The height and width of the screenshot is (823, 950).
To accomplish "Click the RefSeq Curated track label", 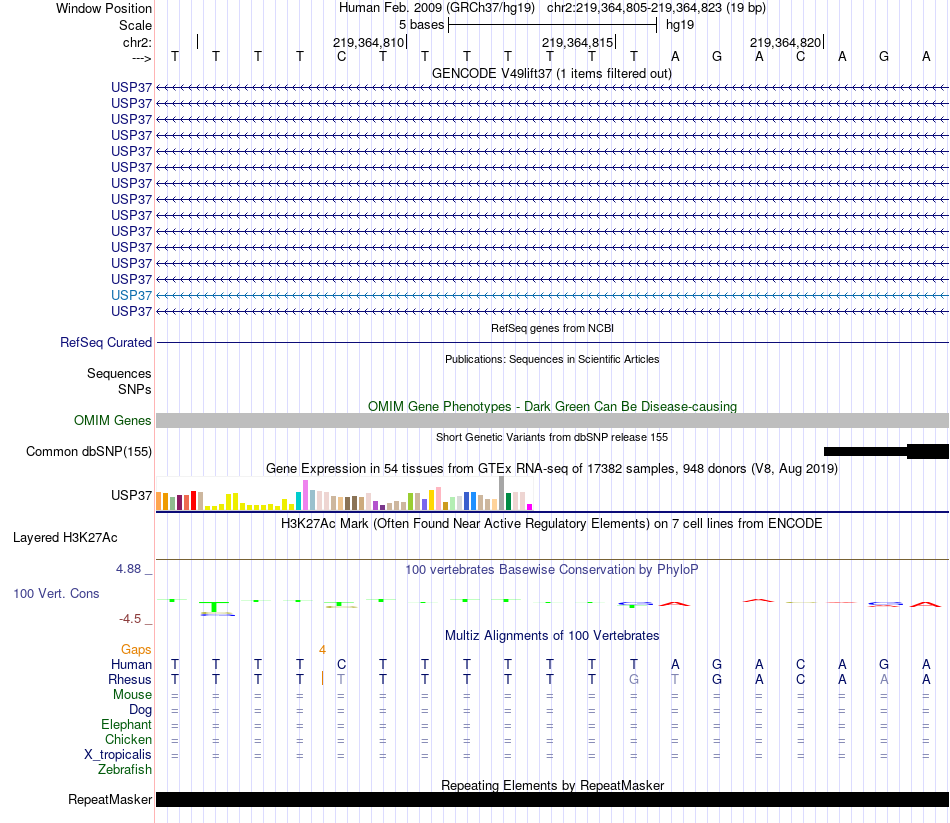I will coord(106,342).
